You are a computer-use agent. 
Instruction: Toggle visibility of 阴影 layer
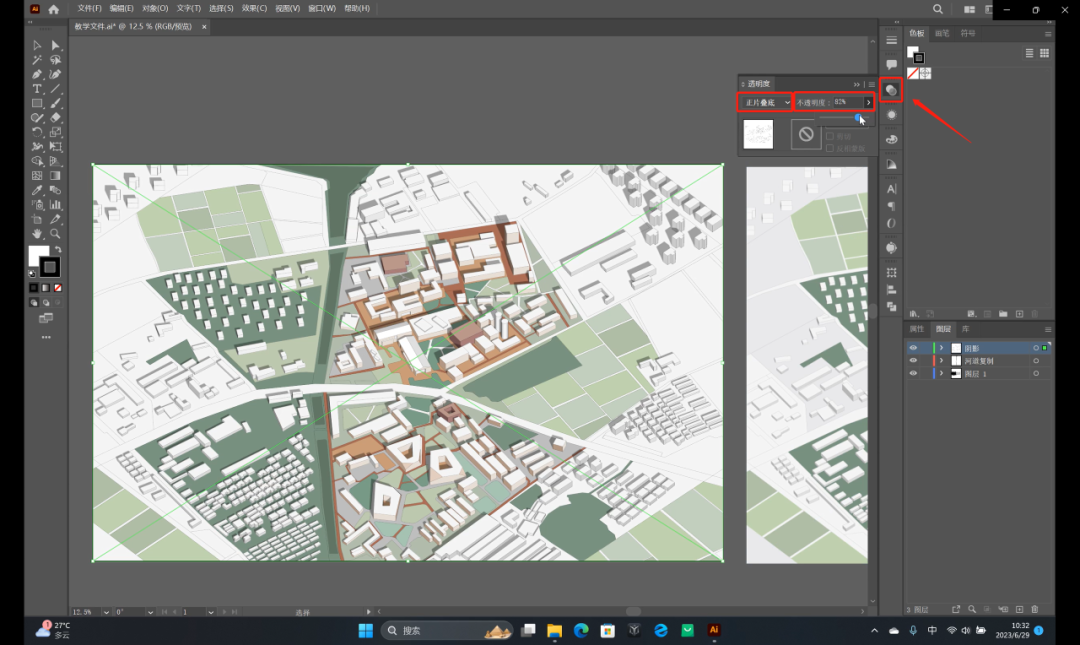[x=913, y=348]
